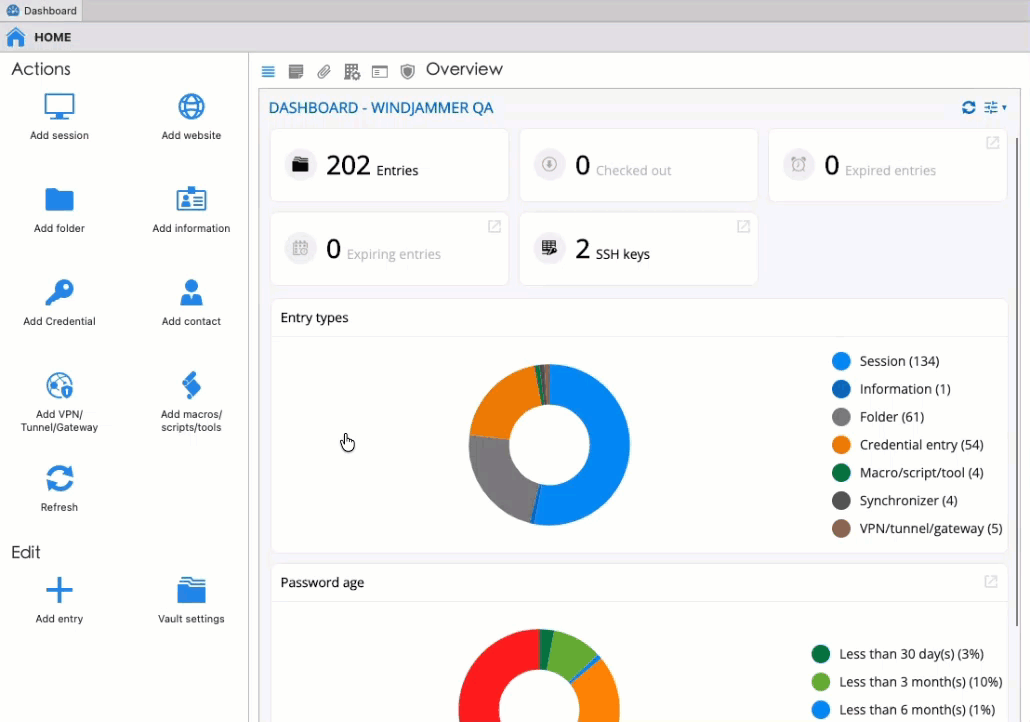The width and height of the screenshot is (1030, 722).
Task: Toggle the Credential entry (54) legend item
Action: [x=920, y=445]
